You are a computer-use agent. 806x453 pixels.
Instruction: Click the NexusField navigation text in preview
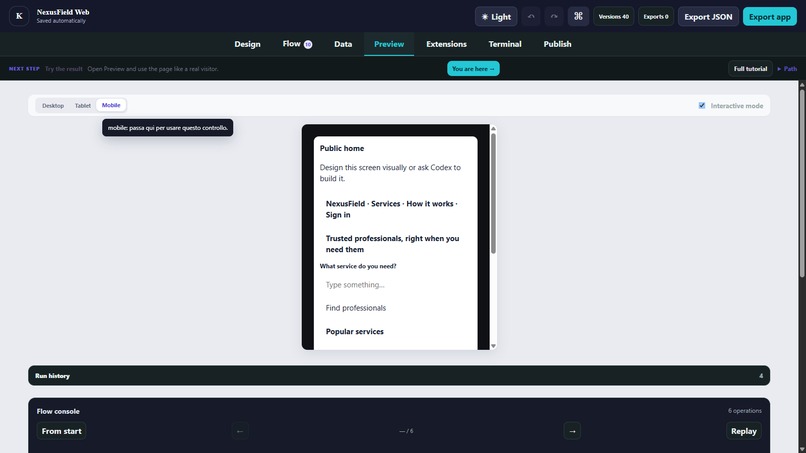[392, 209]
